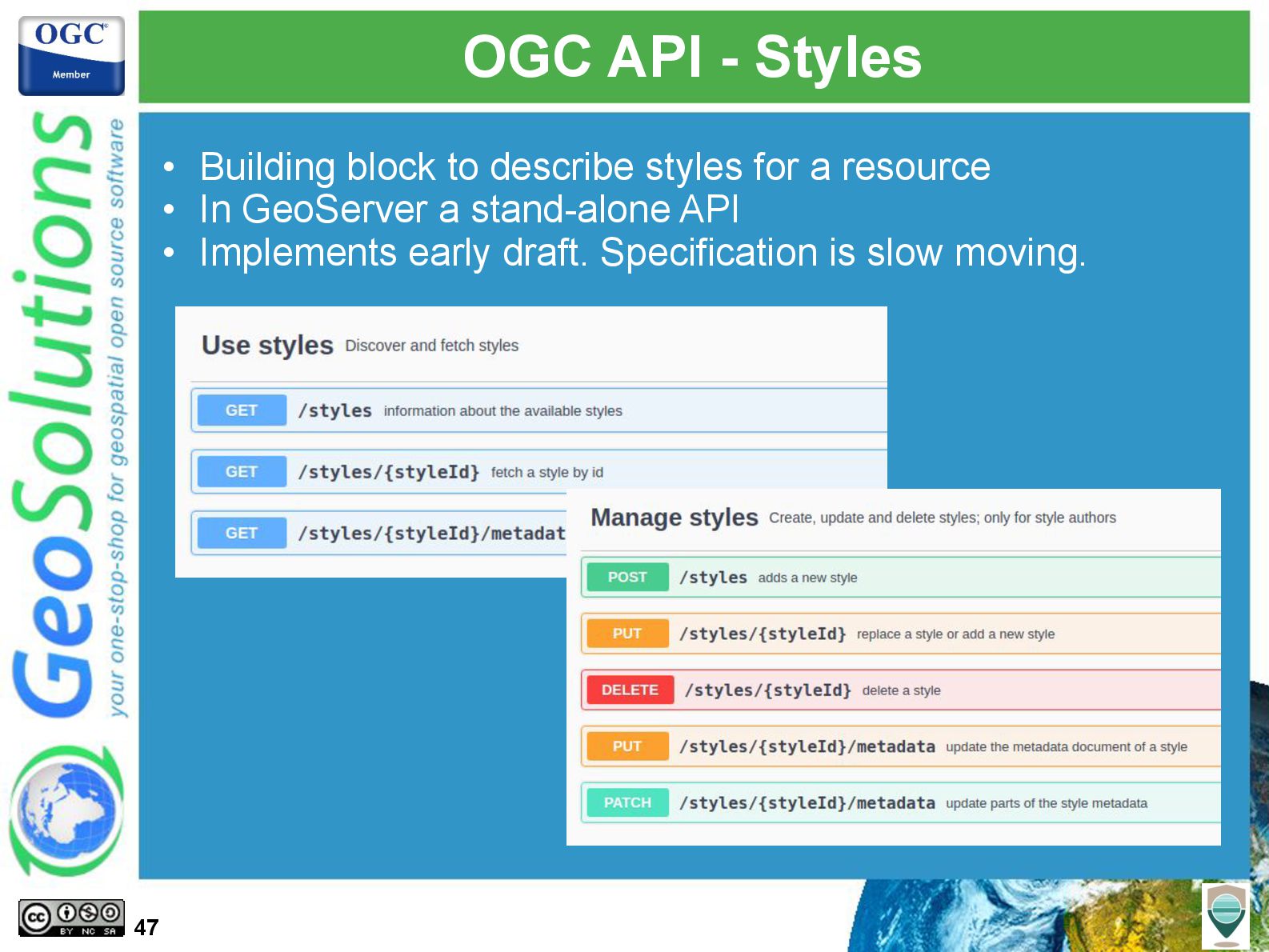Click 'Building block to describe styles' bullet

pyautogui.click(x=595, y=166)
